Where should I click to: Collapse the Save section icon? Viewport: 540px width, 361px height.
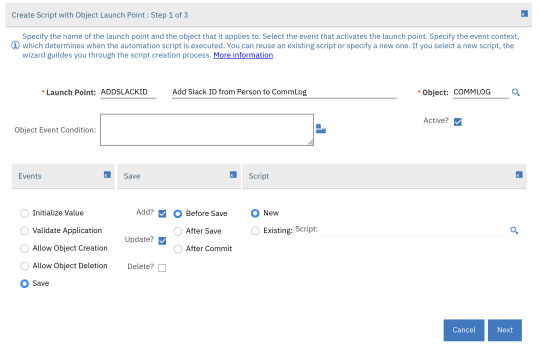233,175
